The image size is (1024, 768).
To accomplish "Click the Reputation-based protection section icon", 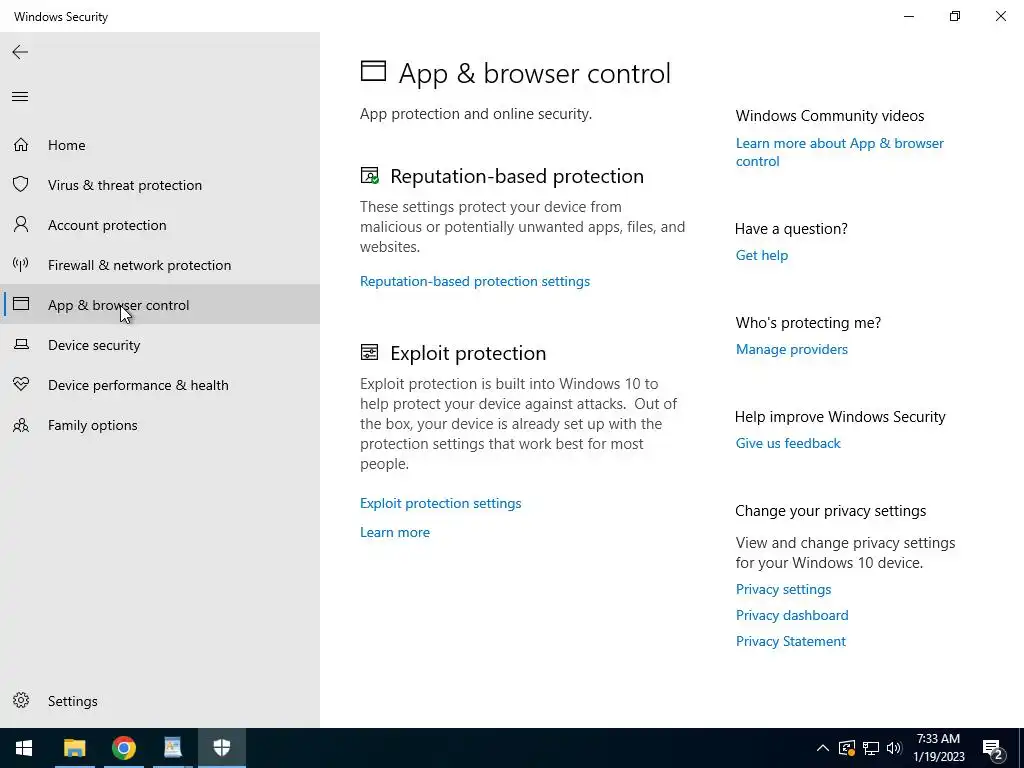I will coord(370,176).
